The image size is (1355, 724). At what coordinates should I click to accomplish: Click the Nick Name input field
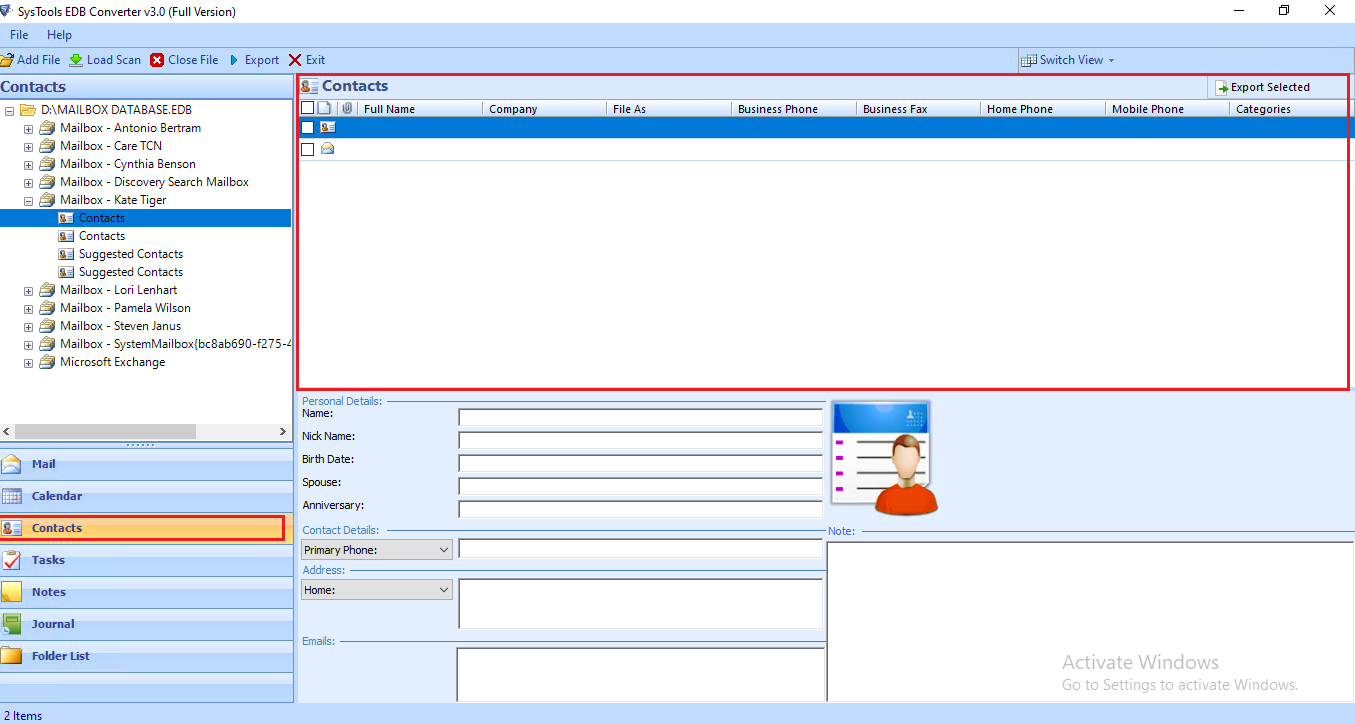pyautogui.click(x=640, y=440)
